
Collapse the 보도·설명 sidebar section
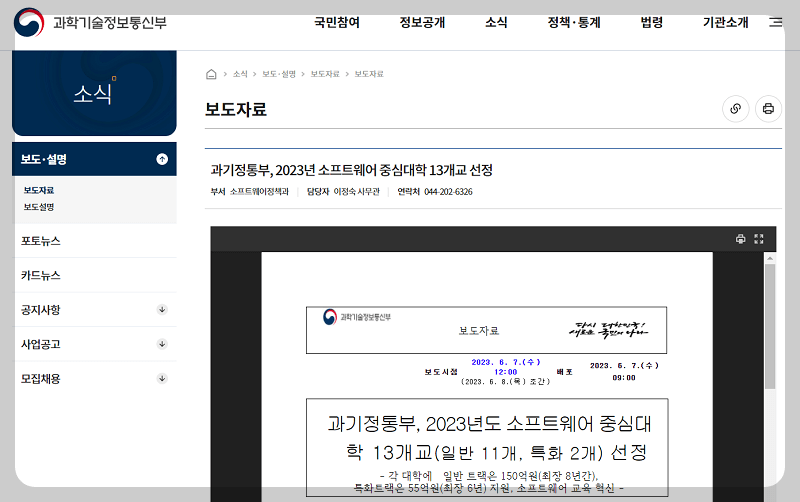tap(162, 159)
